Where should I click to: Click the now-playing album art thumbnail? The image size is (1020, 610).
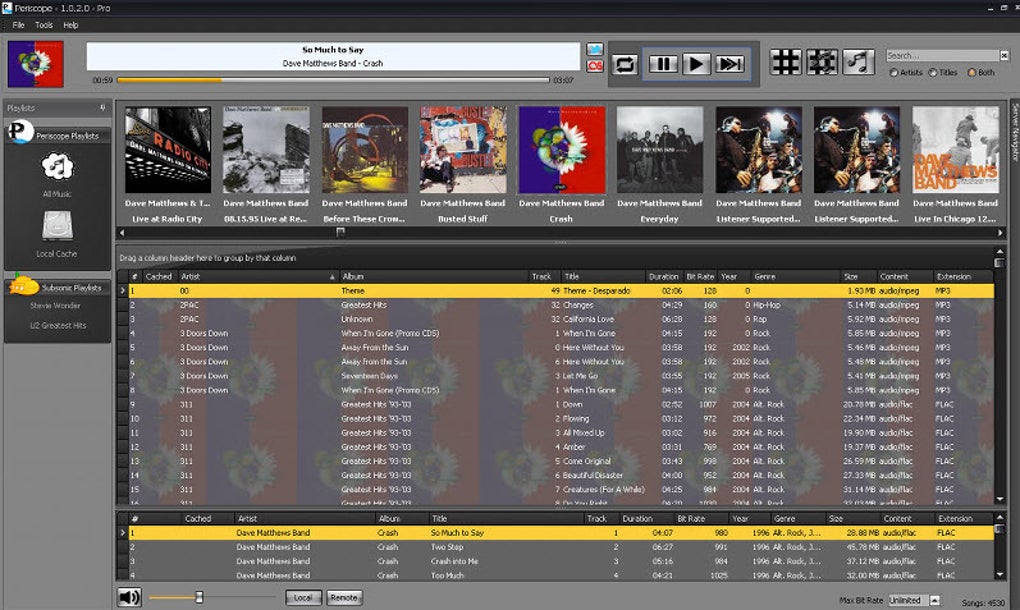click(x=36, y=64)
